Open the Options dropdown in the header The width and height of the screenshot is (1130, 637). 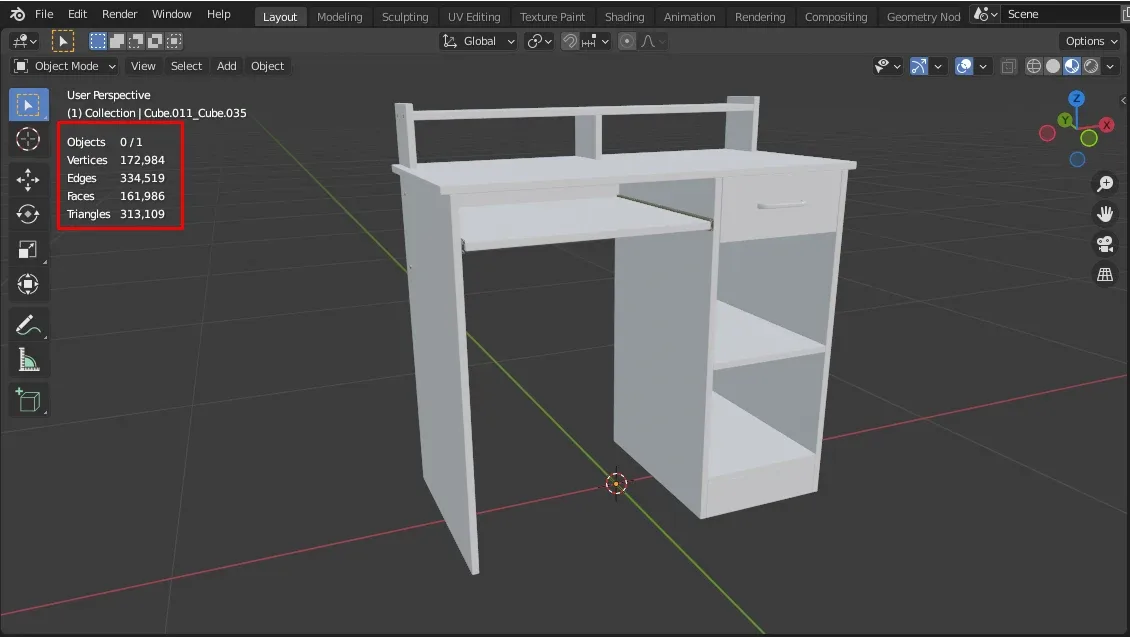tap(1089, 41)
